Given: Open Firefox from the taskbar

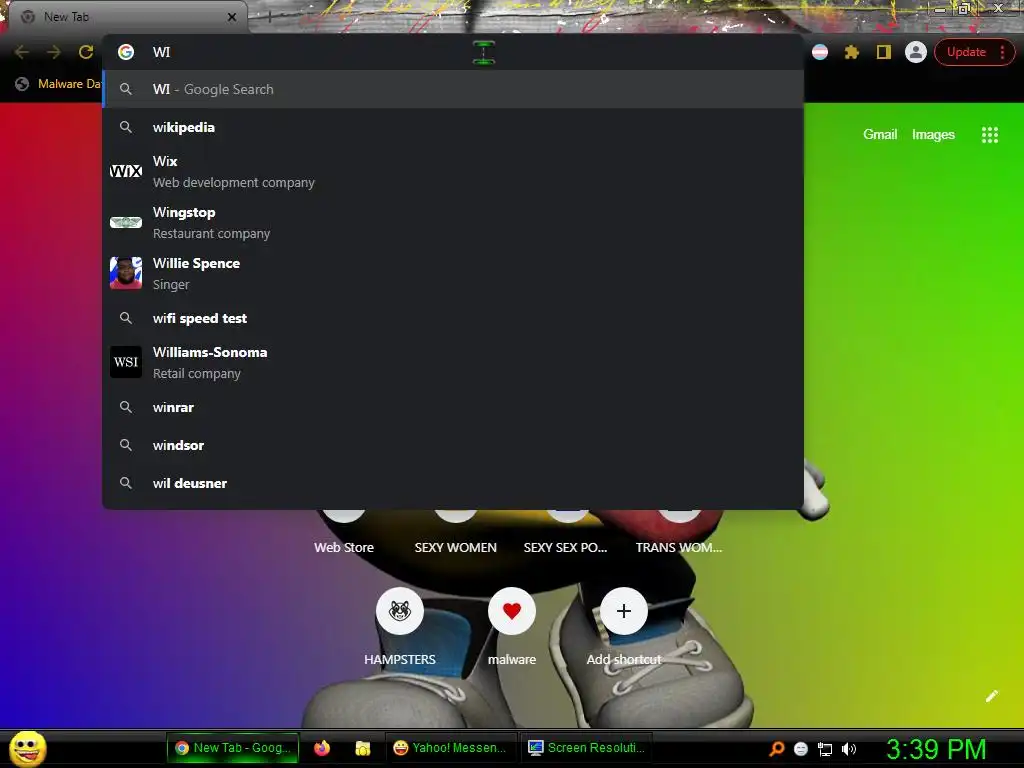Looking at the screenshot, I should (x=322, y=748).
